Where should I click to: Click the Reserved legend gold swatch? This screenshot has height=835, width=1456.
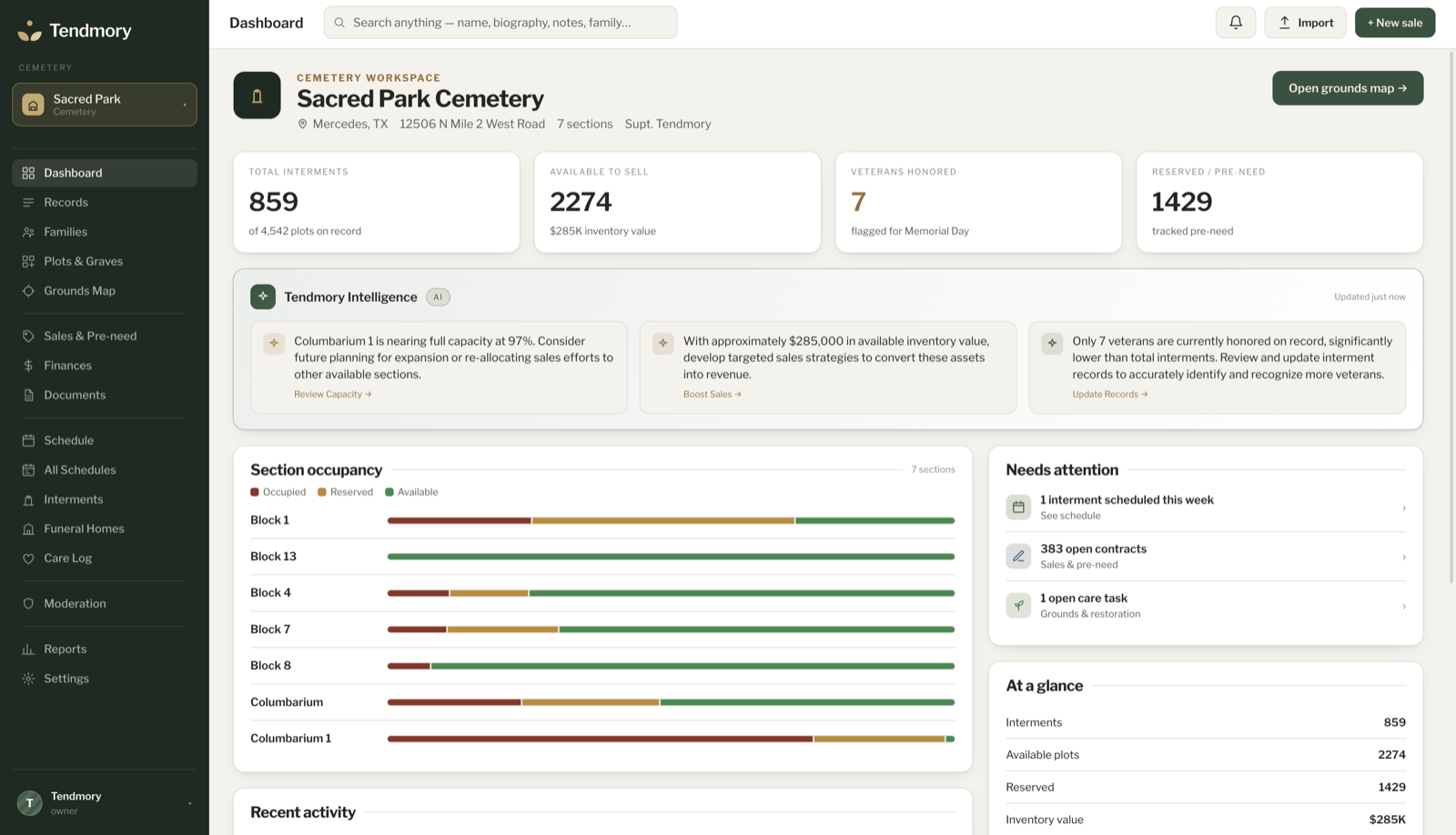[322, 492]
